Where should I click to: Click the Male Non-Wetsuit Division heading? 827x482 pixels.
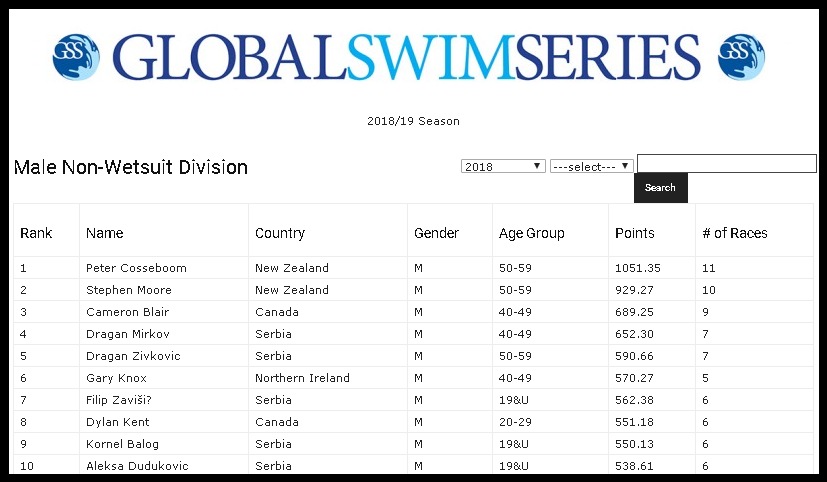(131, 167)
